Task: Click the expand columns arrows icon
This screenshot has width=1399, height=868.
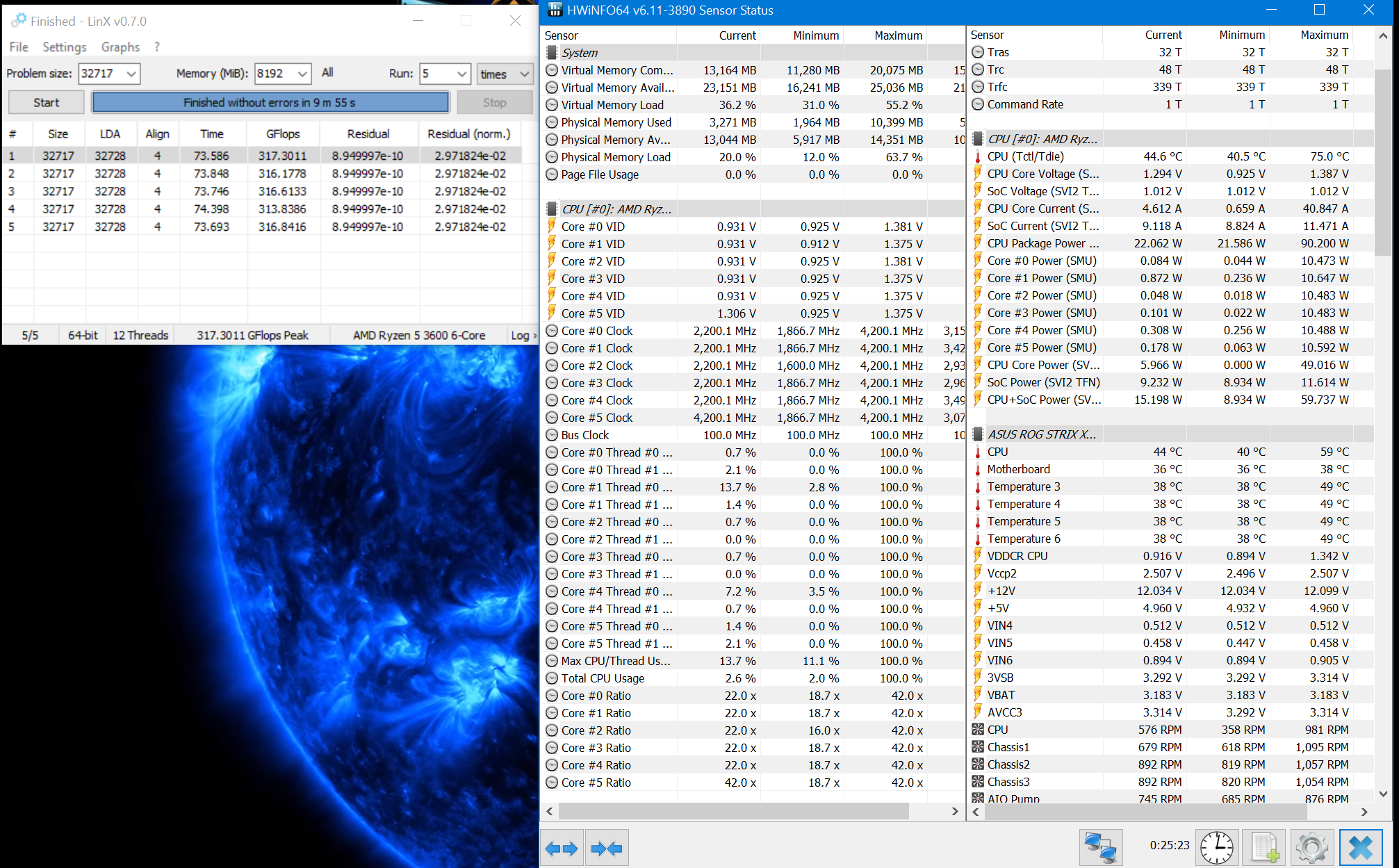Action: coord(562,848)
